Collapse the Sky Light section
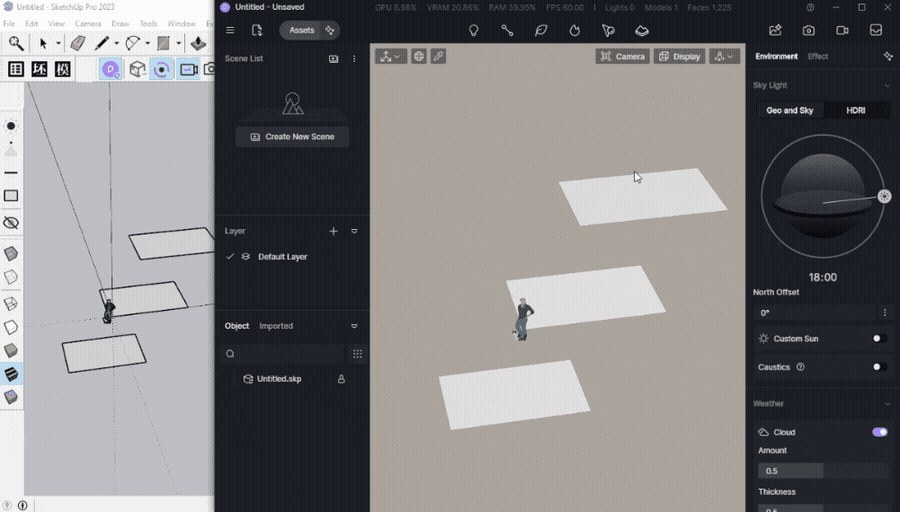This screenshot has width=900, height=512. click(887, 86)
